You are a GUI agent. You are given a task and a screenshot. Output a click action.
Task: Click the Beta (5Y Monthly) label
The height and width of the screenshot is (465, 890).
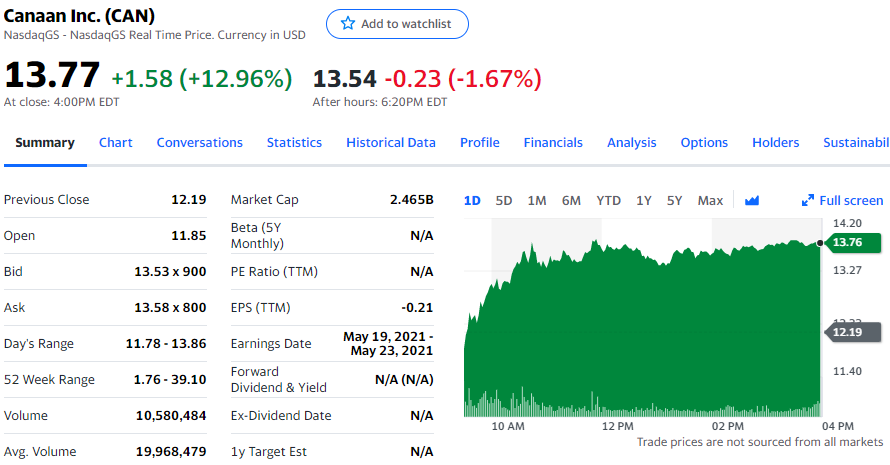point(257,236)
